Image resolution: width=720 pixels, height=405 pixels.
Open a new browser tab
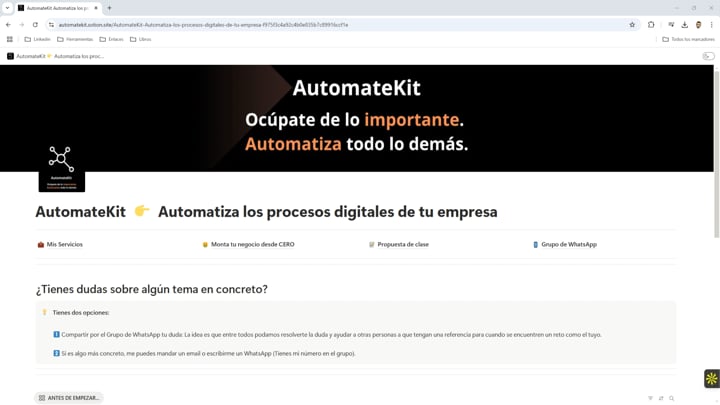point(109,8)
